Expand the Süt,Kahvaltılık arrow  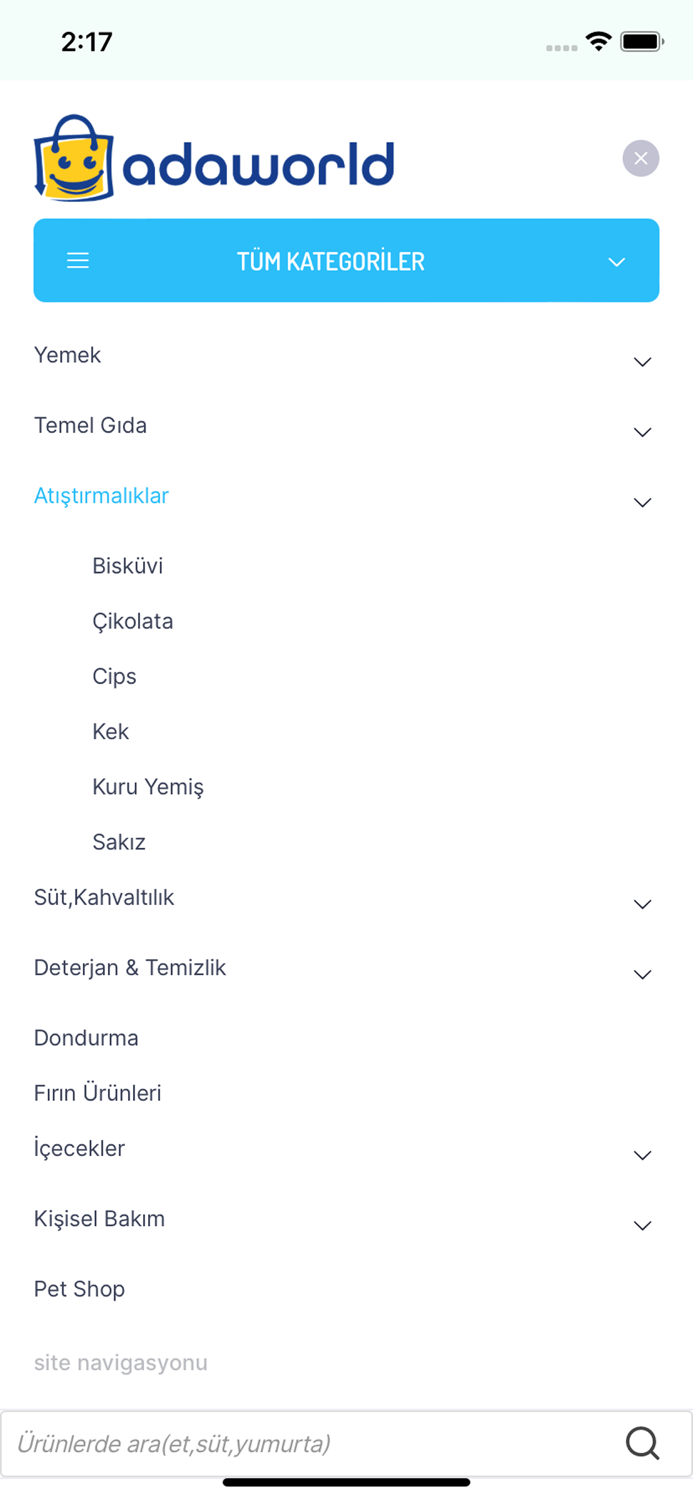(x=643, y=904)
